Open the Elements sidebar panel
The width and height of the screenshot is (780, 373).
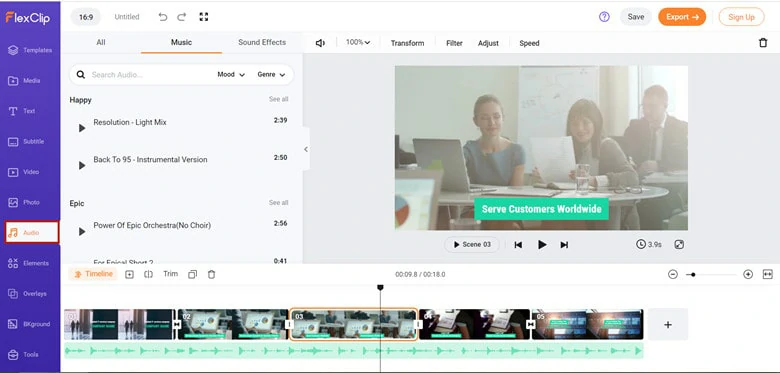point(30,263)
